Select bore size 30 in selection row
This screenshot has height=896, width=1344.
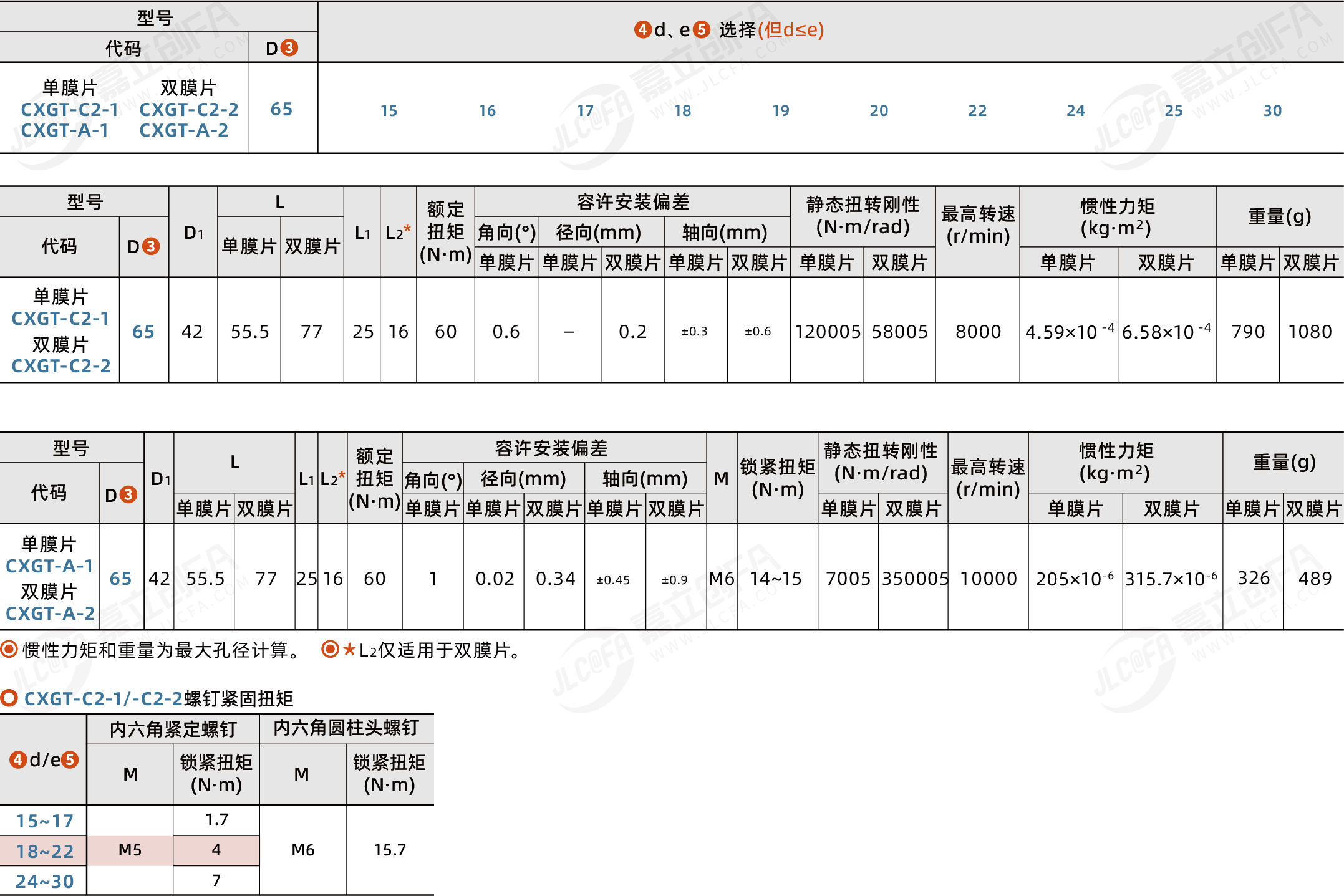point(1273,111)
